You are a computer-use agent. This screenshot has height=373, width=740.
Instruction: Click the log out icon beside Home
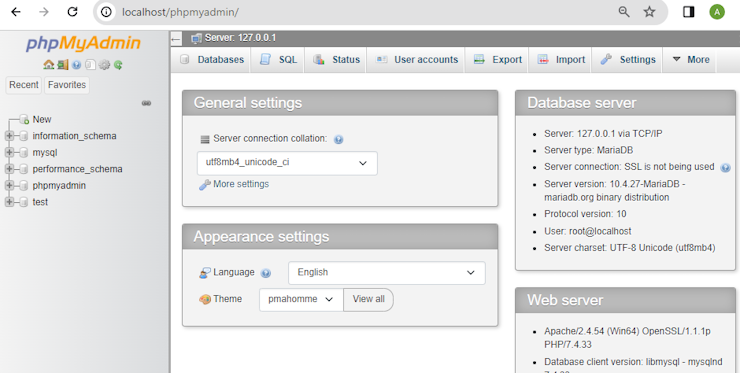point(62,65)
